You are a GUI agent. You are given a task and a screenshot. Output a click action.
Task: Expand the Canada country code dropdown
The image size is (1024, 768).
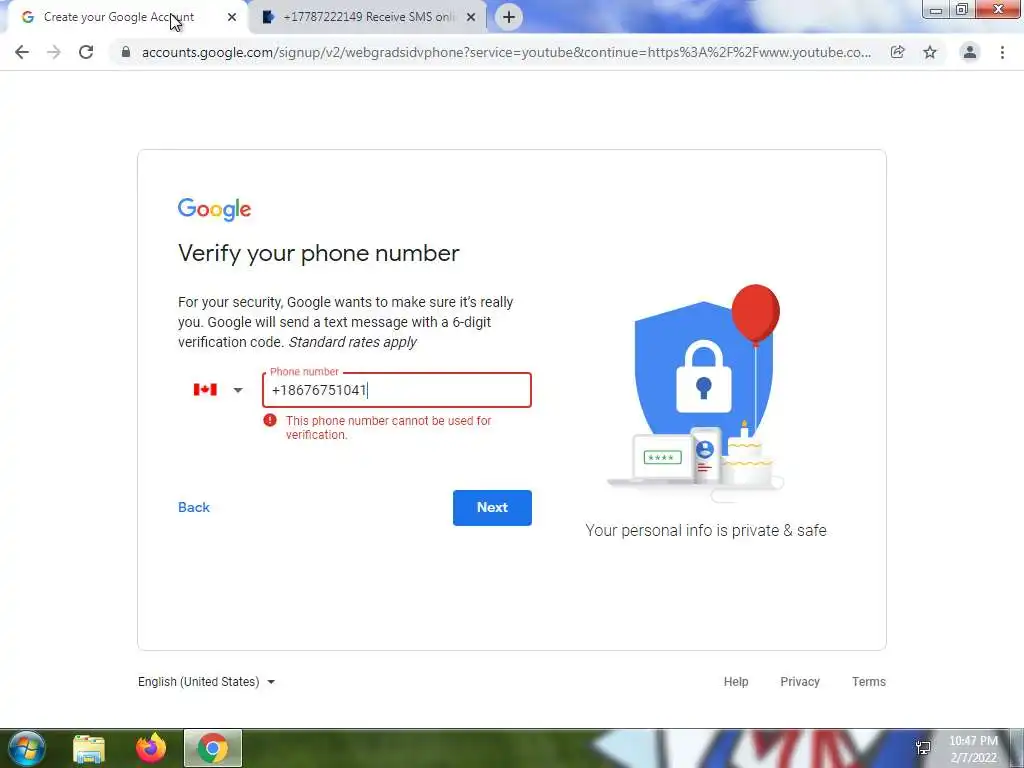(218, 390)
